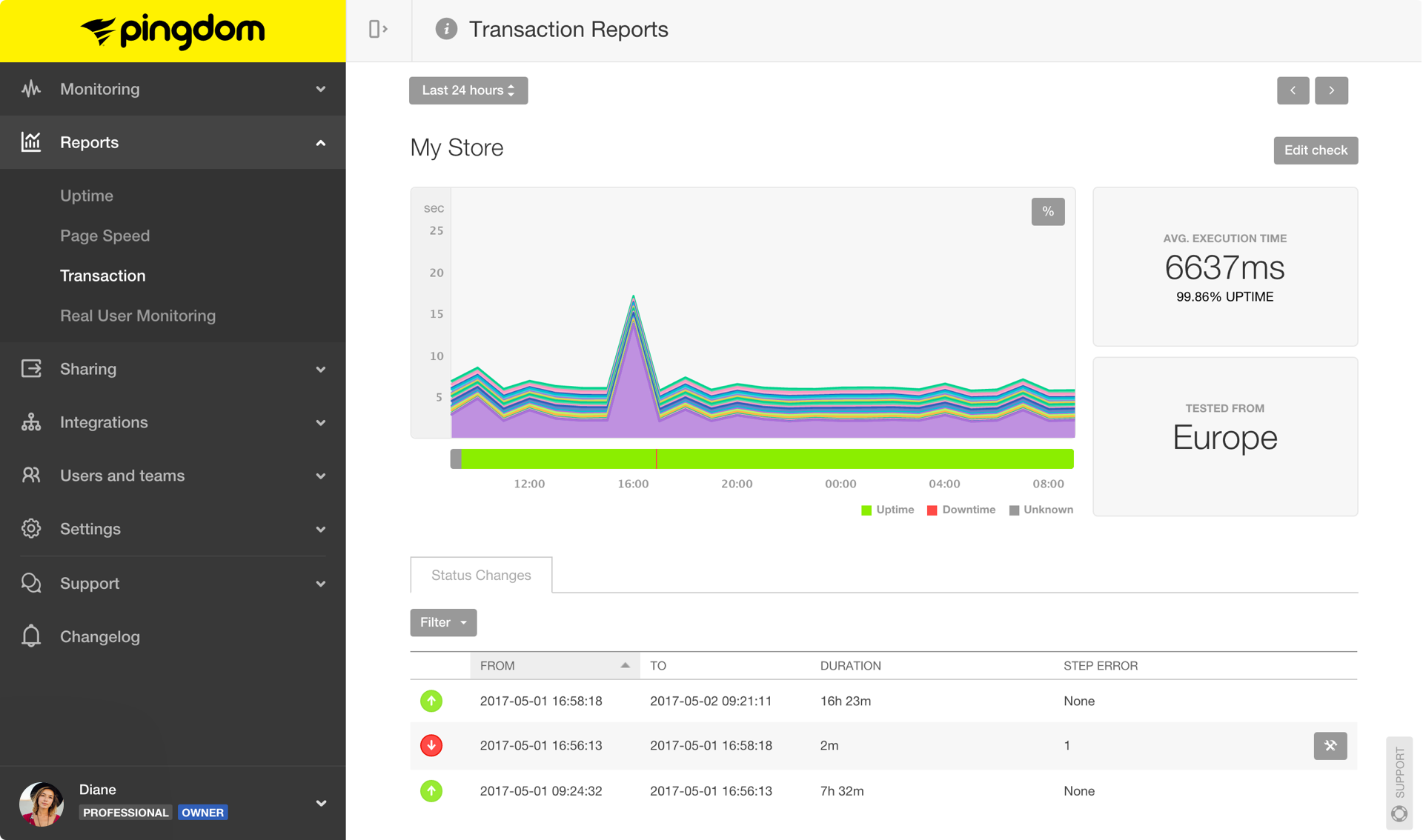The image size is (1423, 840).
Task: Open the Page Speed report
Action: coord(105,236)
